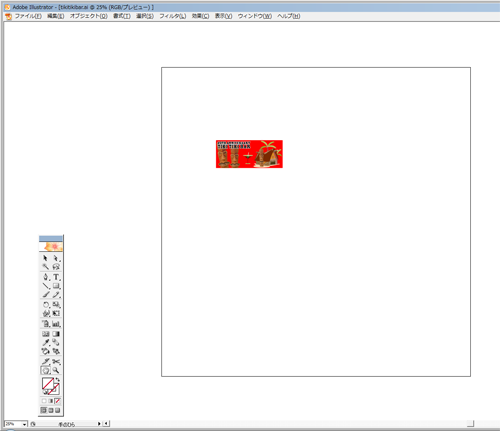Select the Magic Wand tool
500x431 pixels.
point(45,267)
